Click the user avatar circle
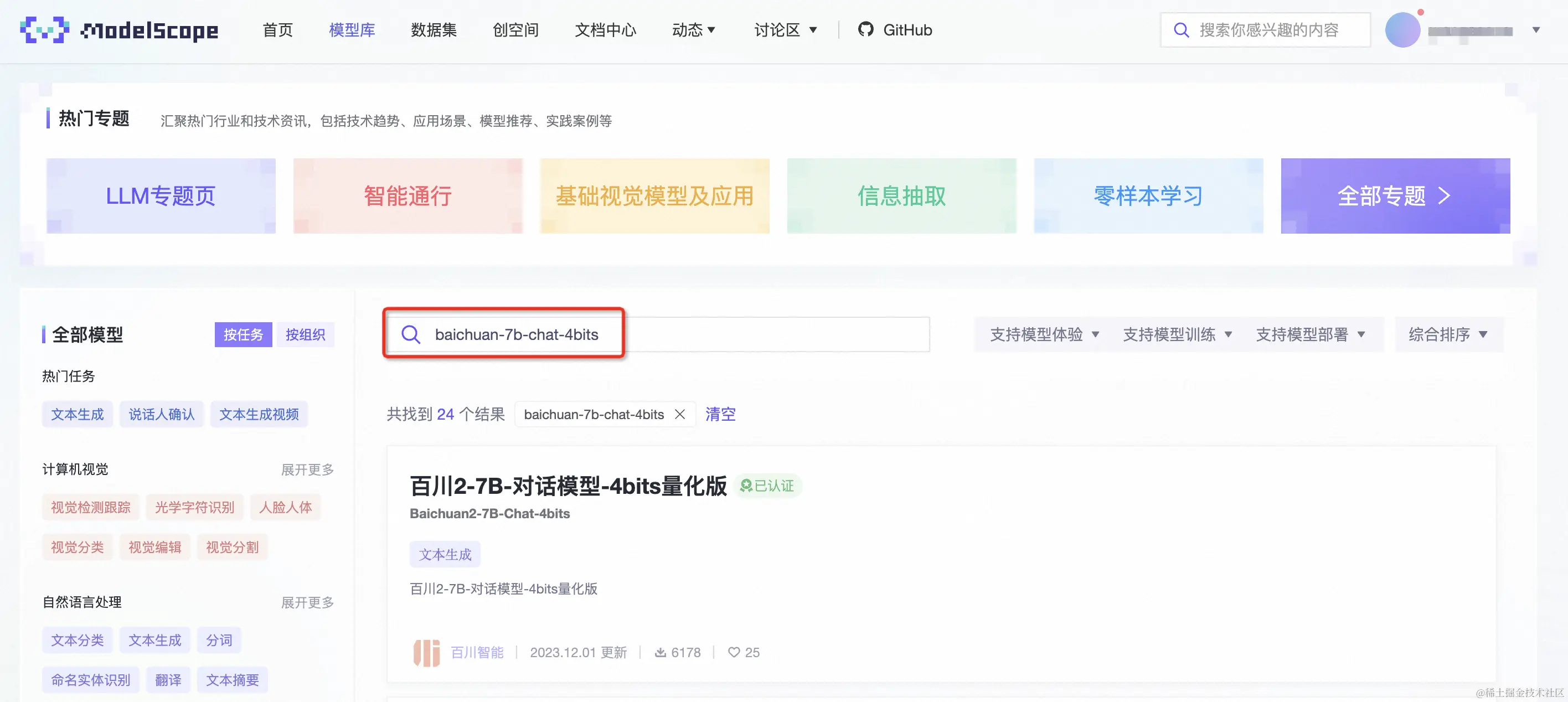This screenshot has height=702, width=1568. 1402,30
